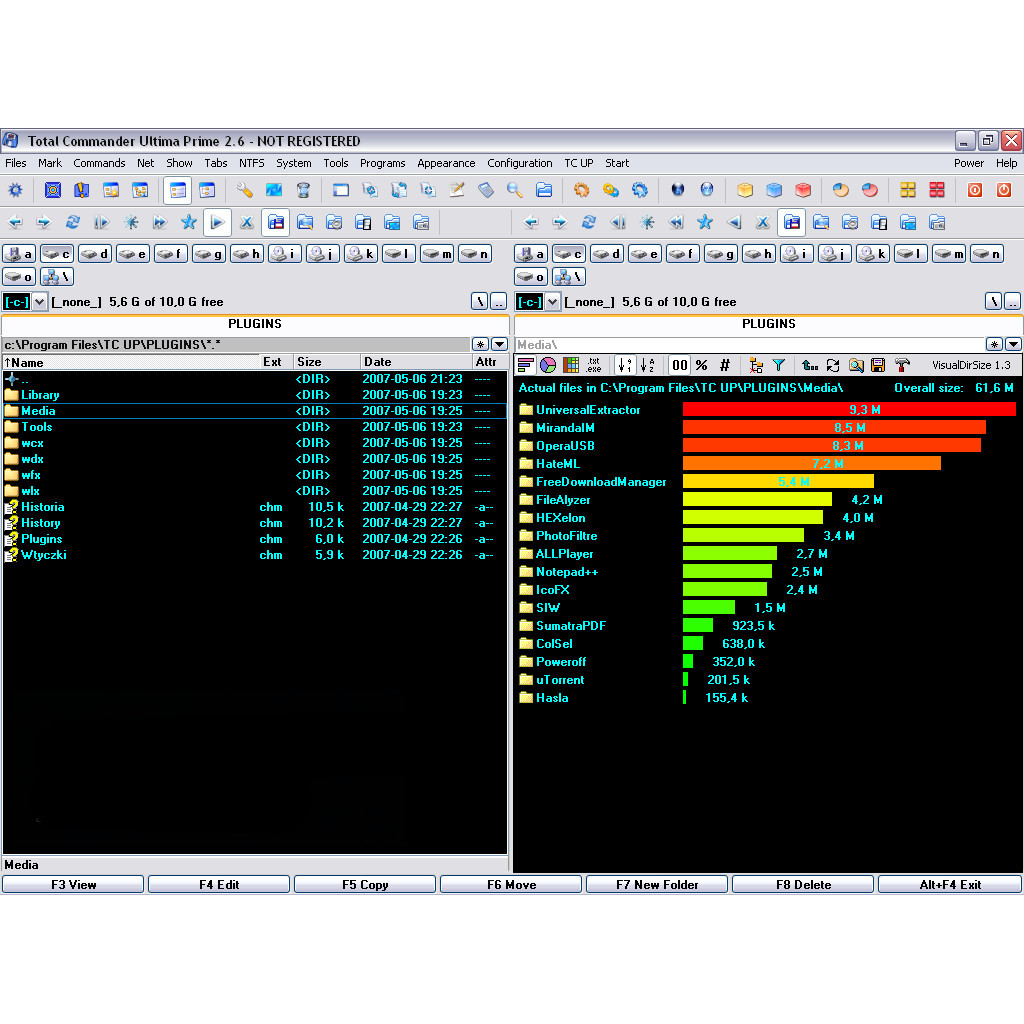
Task: Click the network drive button in left panel
Action: pyautogui.click(x=57, y=277)
